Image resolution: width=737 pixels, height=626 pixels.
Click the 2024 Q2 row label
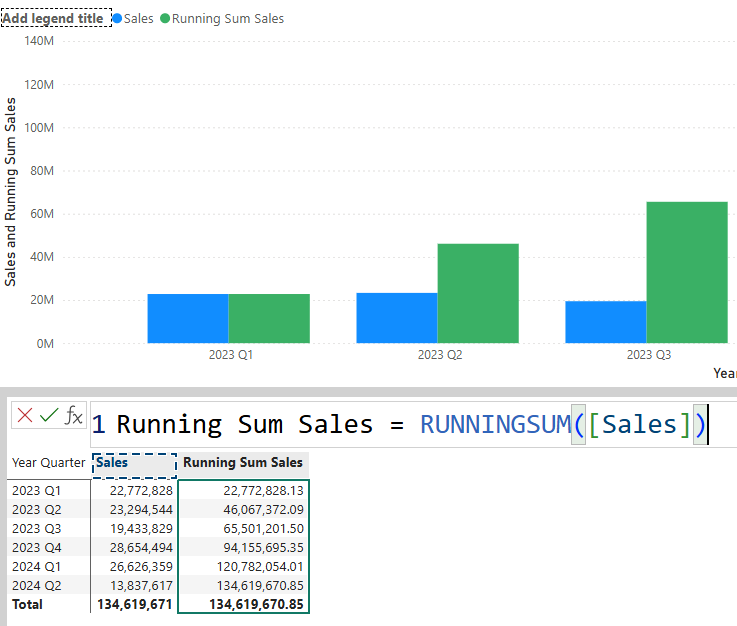pyautogui.click(x=36, y=586)
